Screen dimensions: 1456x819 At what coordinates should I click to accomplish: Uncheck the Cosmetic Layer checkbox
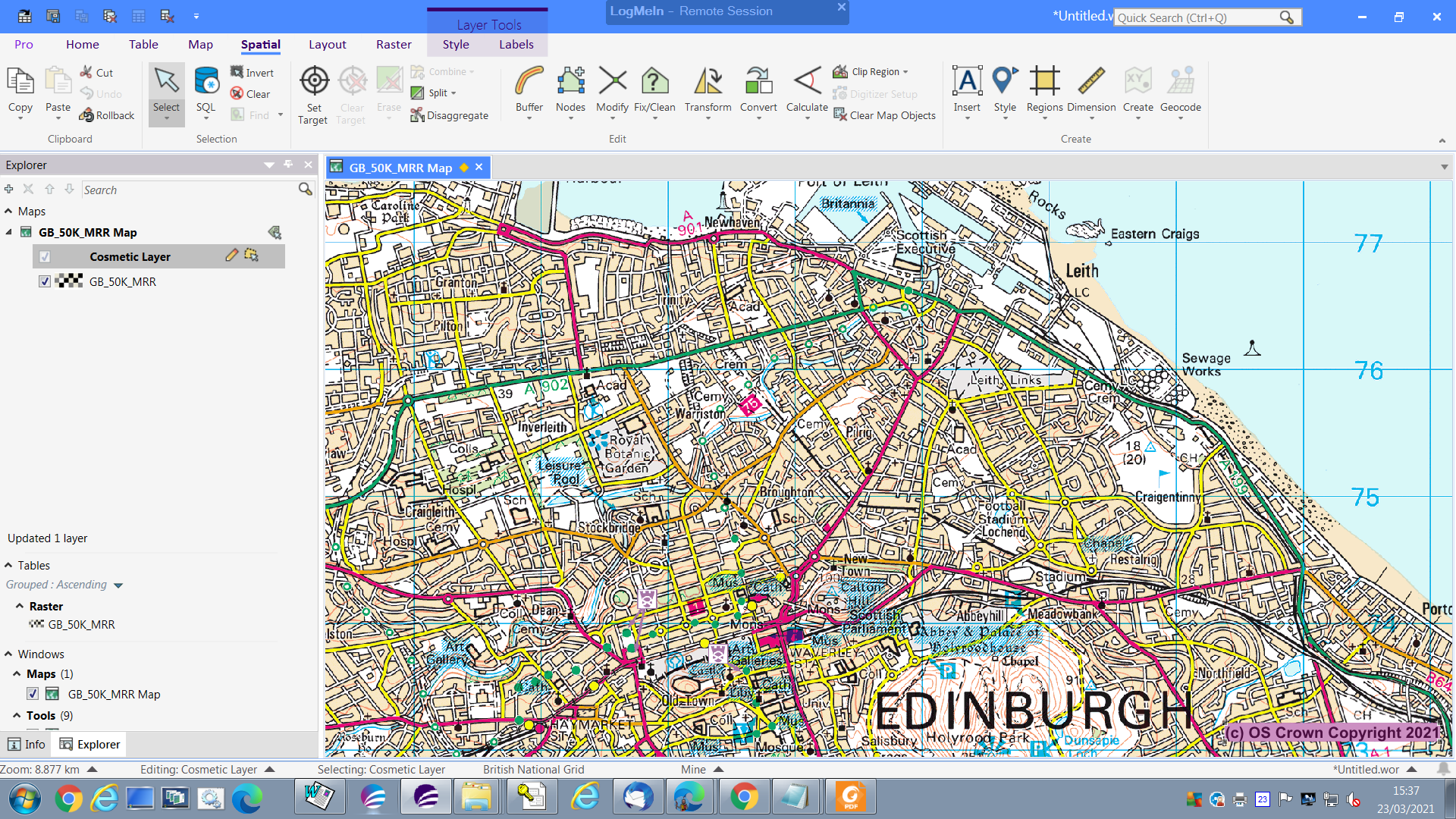click(45, 256)
